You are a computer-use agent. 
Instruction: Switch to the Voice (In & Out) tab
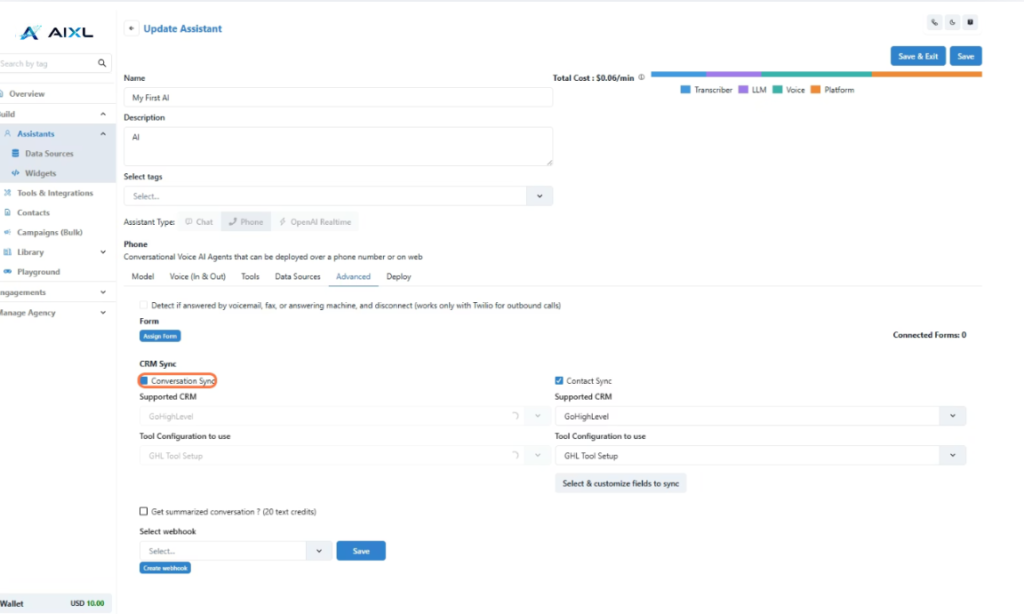tap(197, 276)
